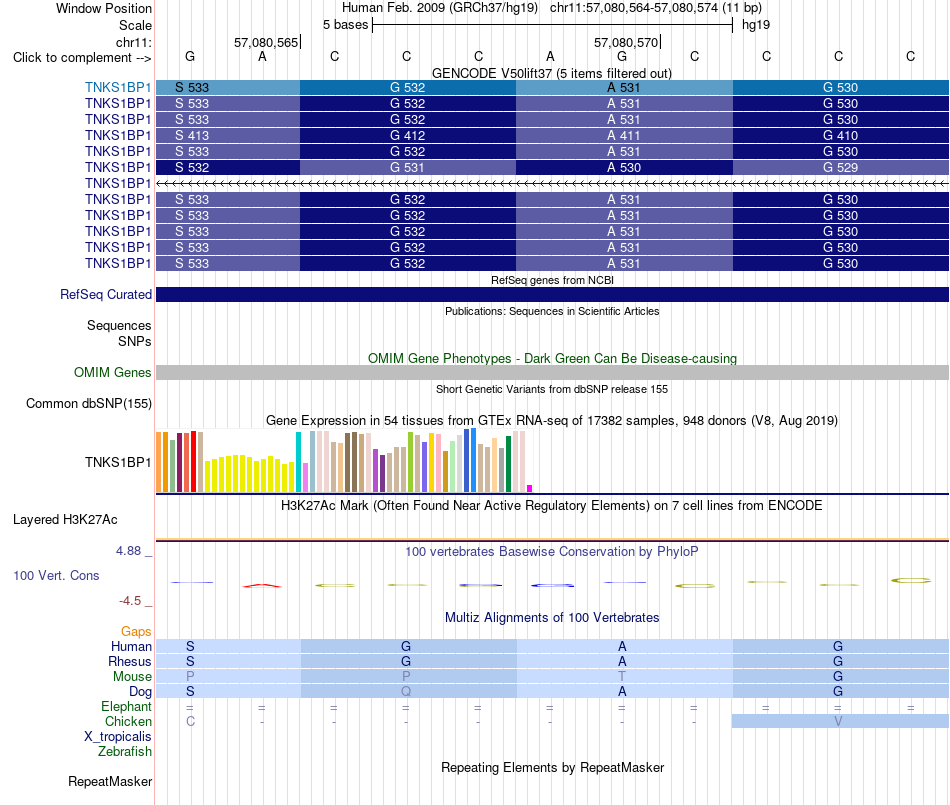Open the OMIM Gene Phenotypes track title
Screen dimensions: 950x805
point(552,359)
